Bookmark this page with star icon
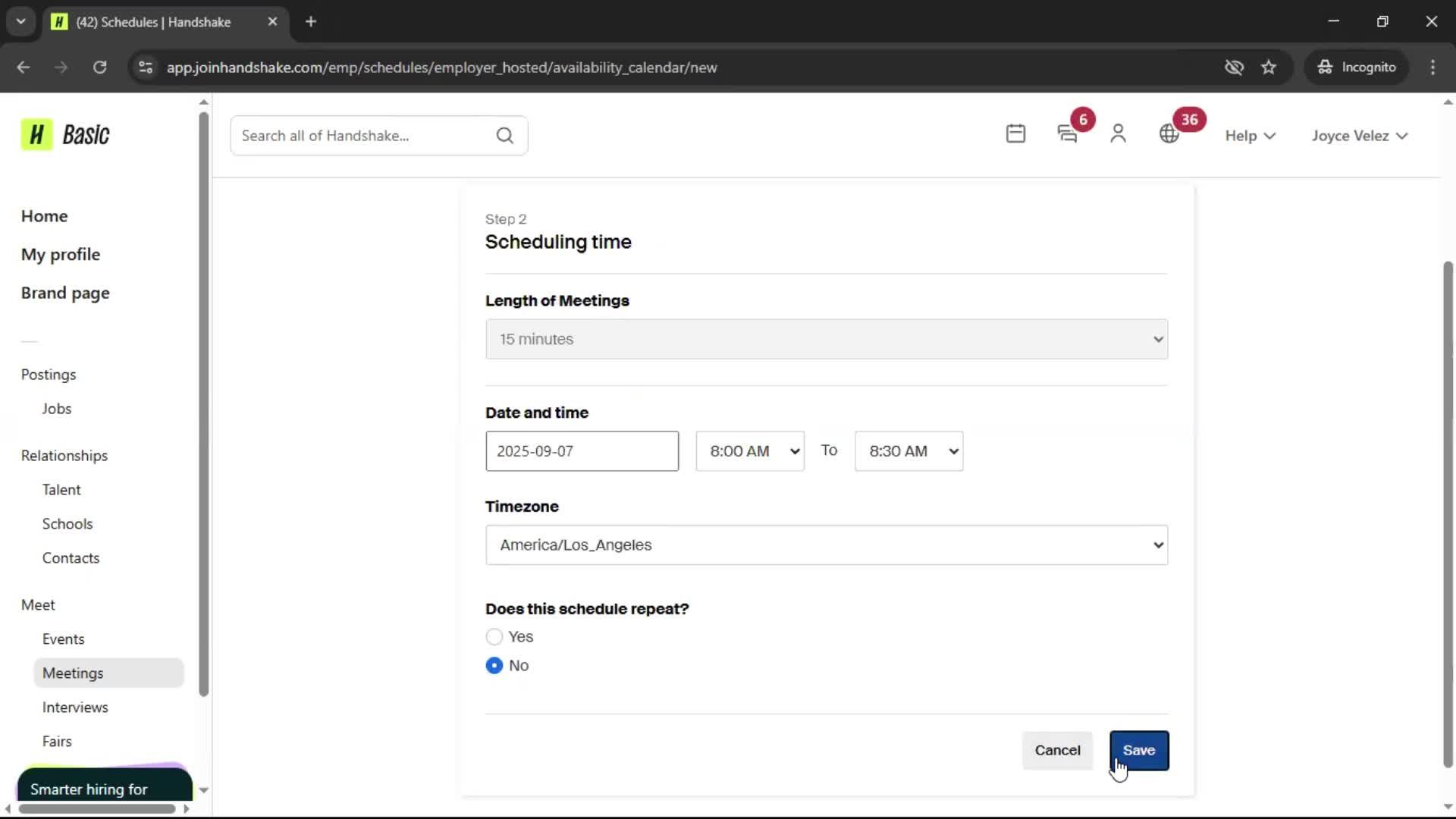The image size is (1456, 819). click(x=1269, y=67)
